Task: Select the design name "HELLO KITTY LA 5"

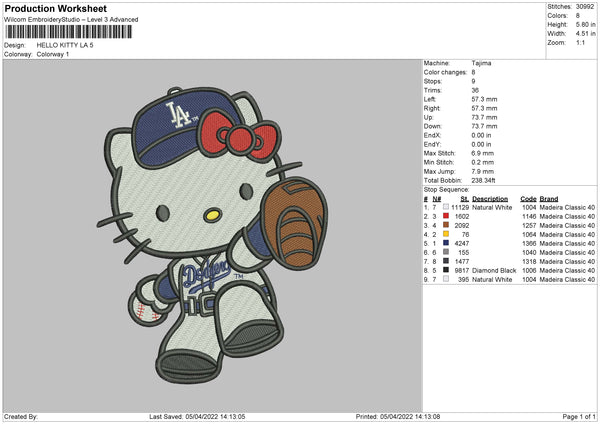Action: tap(65, 45)
